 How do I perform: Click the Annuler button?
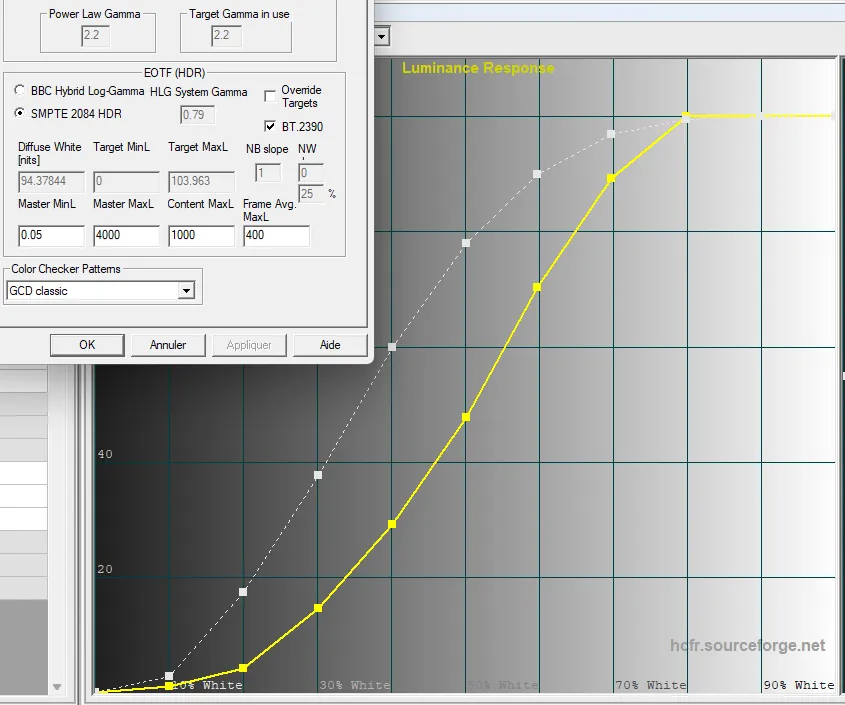pyautogui.click(x=168, y=345)
